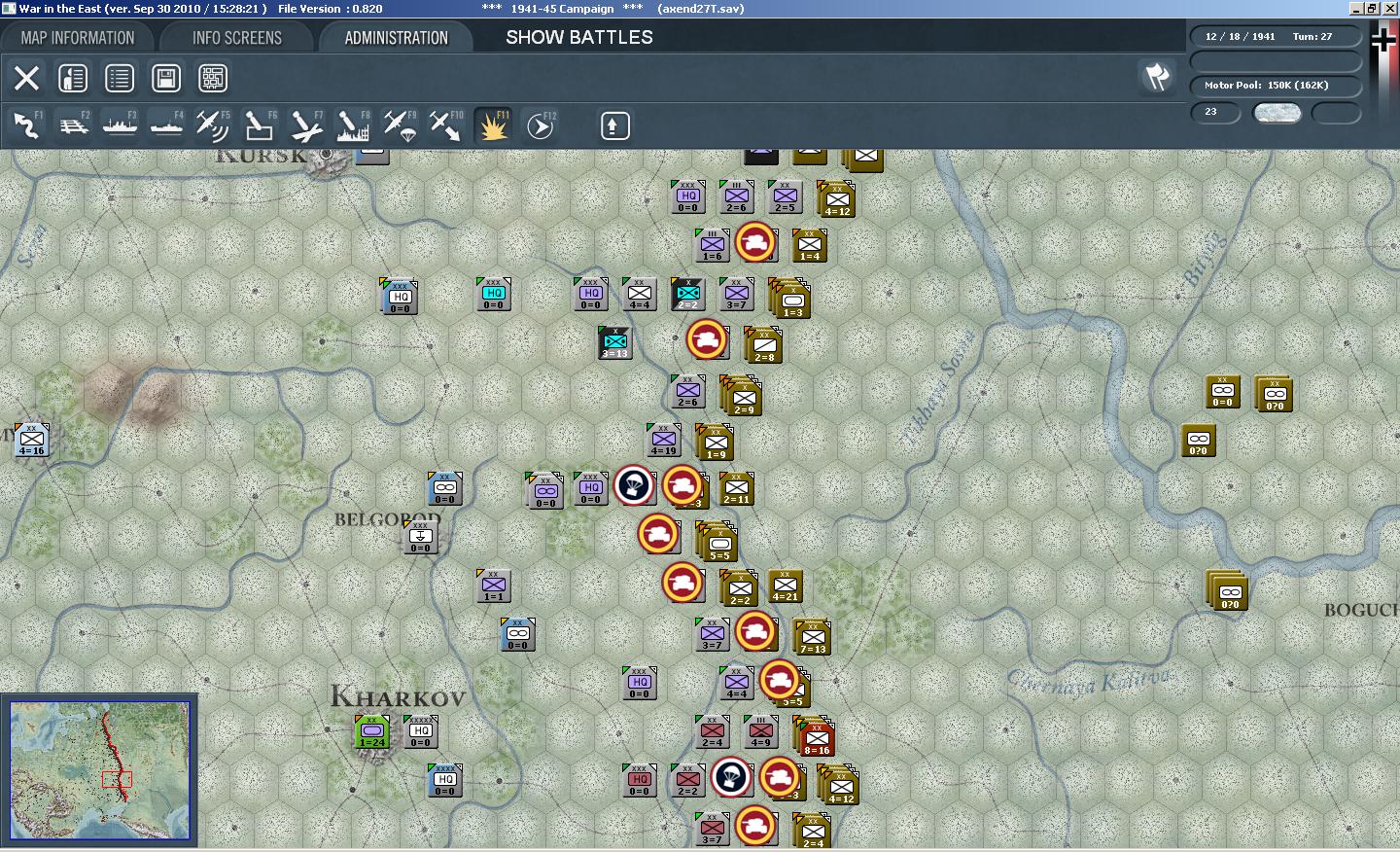Image resolution: width=1400 pixels, height=852 pixels.
Task: Open the brick-pattern grid icon after save
Action: tap(213, 78)
